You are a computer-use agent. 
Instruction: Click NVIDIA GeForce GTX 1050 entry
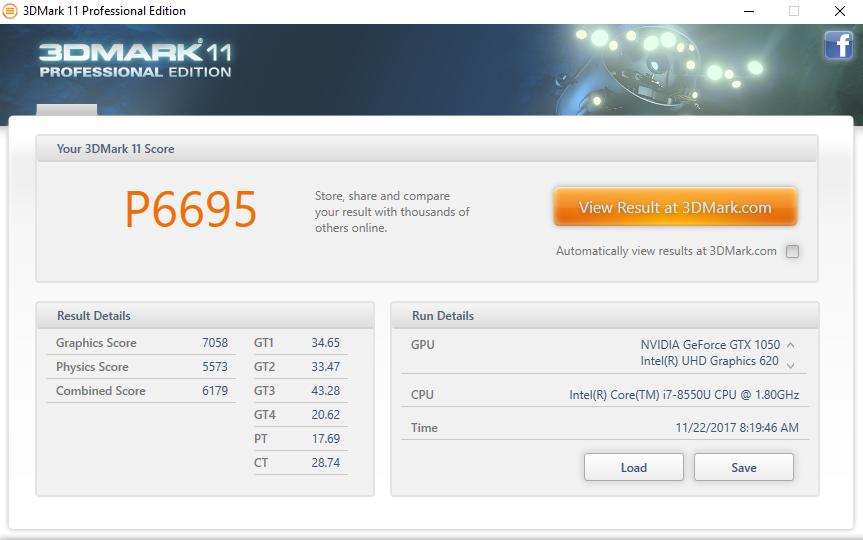(x=710, y=345)
